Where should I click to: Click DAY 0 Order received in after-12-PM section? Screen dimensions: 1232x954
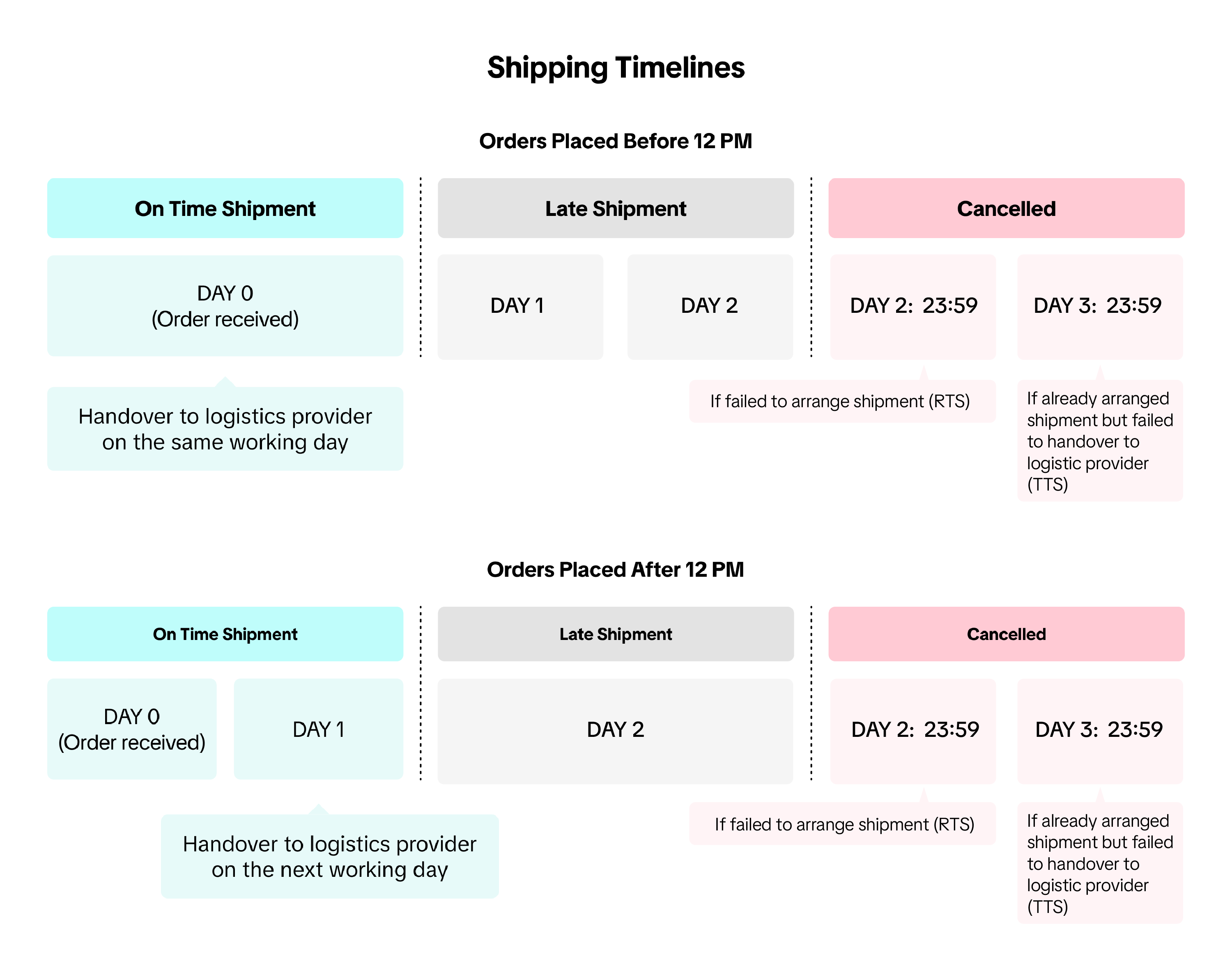click(132, 729)
